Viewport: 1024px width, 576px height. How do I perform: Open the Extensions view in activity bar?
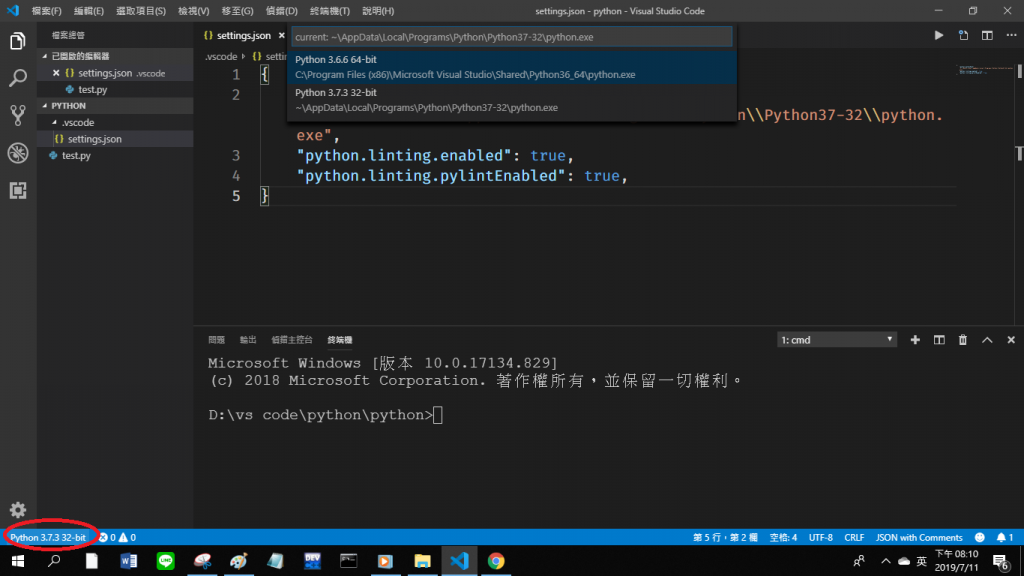tap(18, 190)
